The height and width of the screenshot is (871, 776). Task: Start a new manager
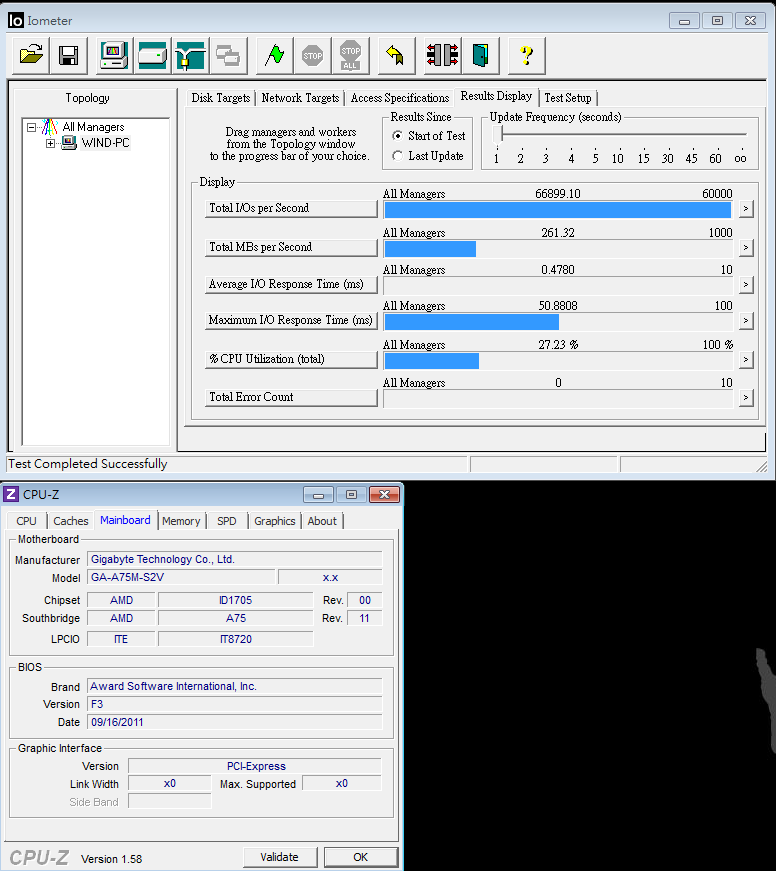(114, 55)
